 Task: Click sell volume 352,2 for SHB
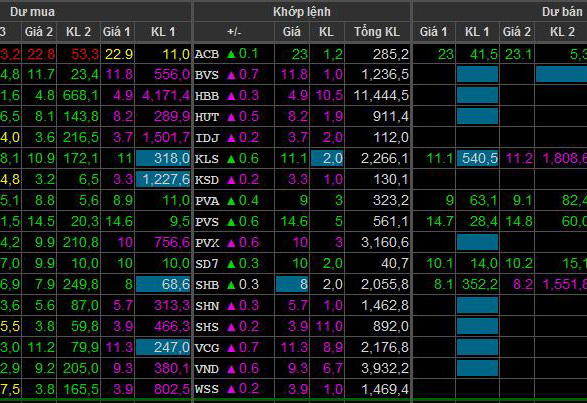480,284
